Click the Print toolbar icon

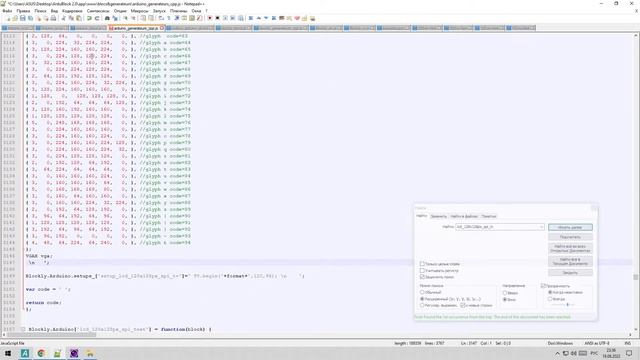(53, 18)
